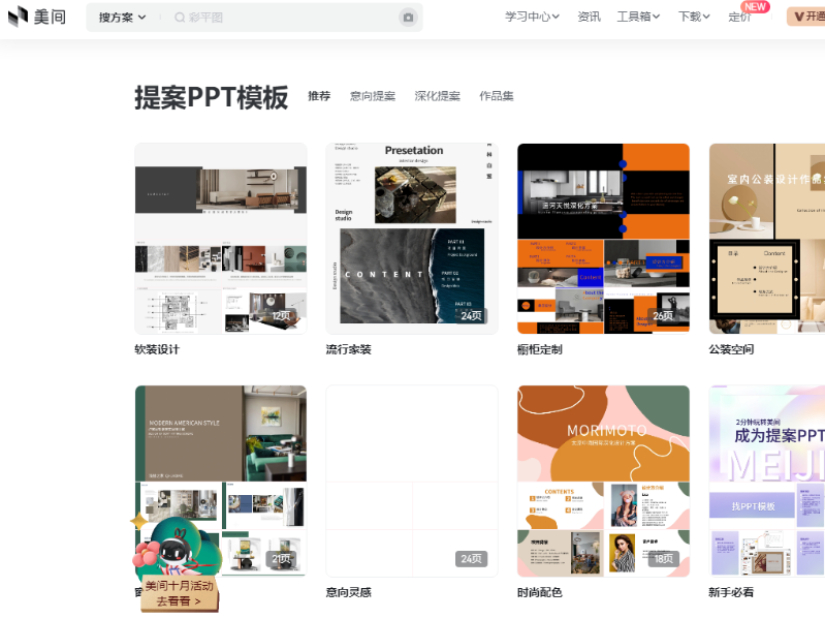The height and width of the screenshot is (619, 825).
Task: Open the 资讯 navigation item
Action: pos(589,17)
